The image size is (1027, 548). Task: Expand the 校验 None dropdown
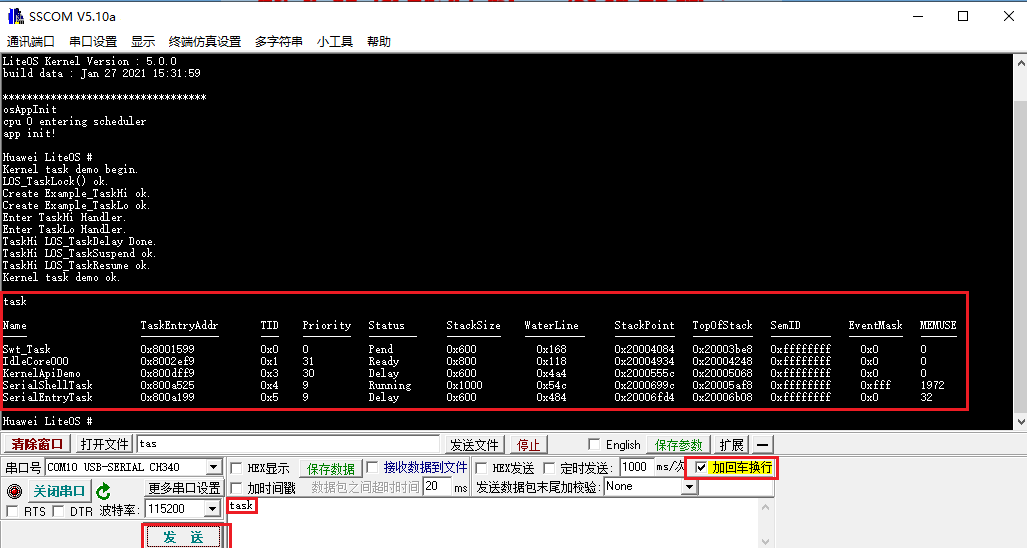point(689,487)
